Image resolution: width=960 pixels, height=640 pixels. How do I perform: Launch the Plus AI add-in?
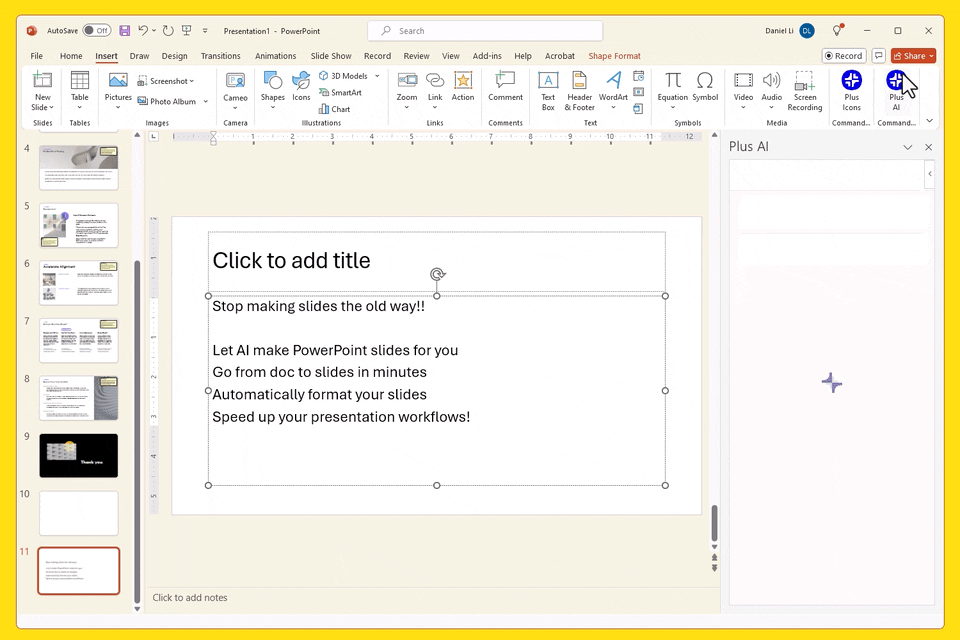(x=897, y=90)
